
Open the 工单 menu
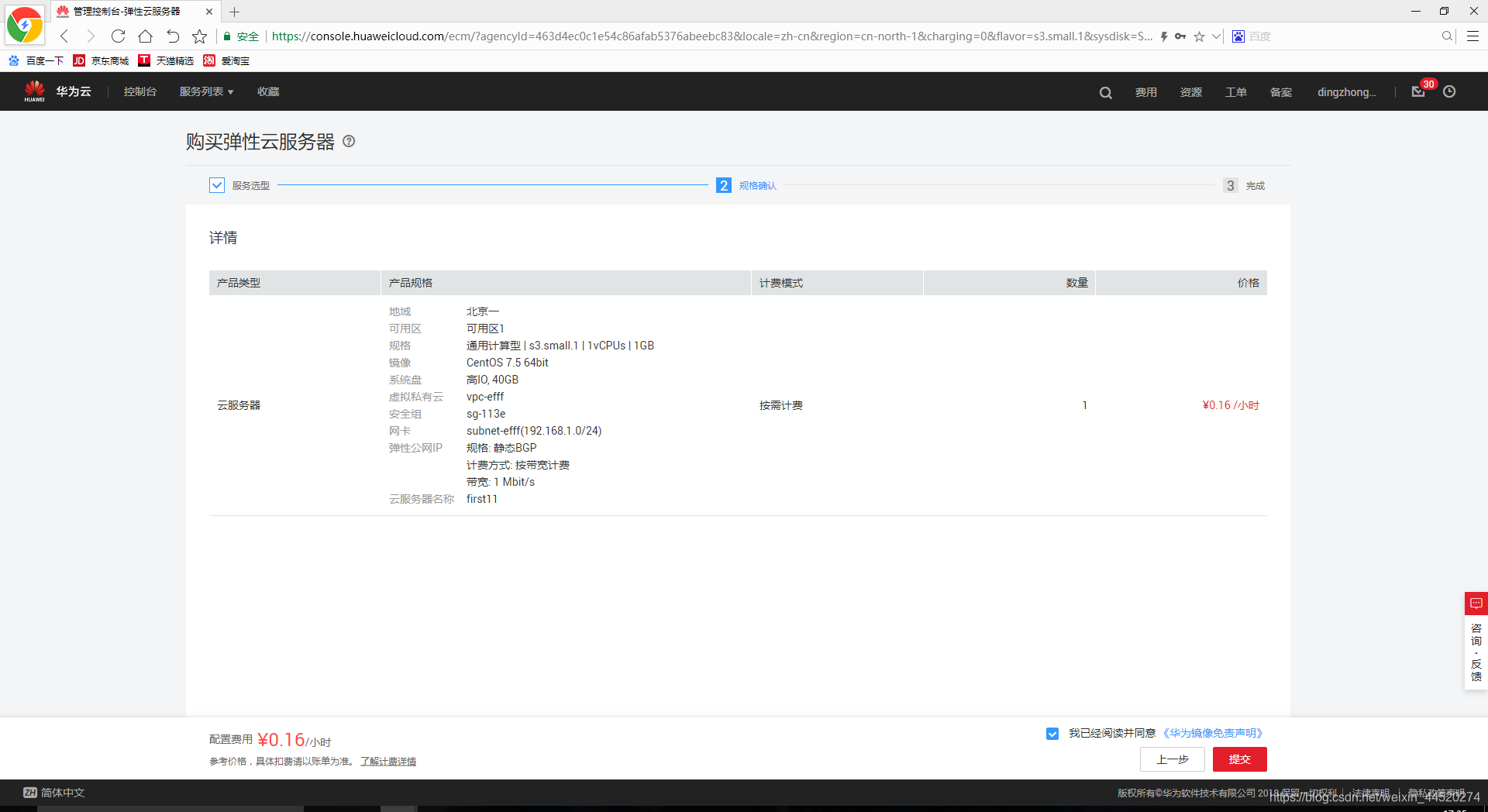1236,92
